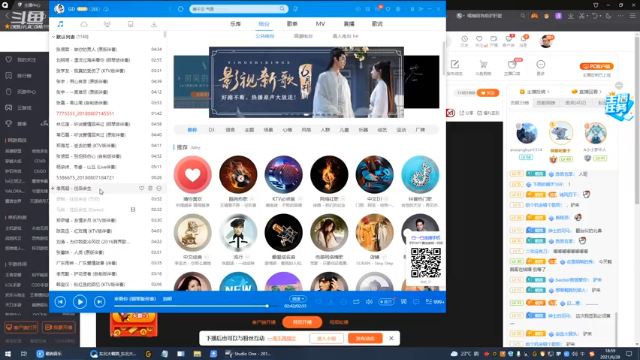Click the refresh circle icon left of search
The image size is (640, 360).
(180, 9)
